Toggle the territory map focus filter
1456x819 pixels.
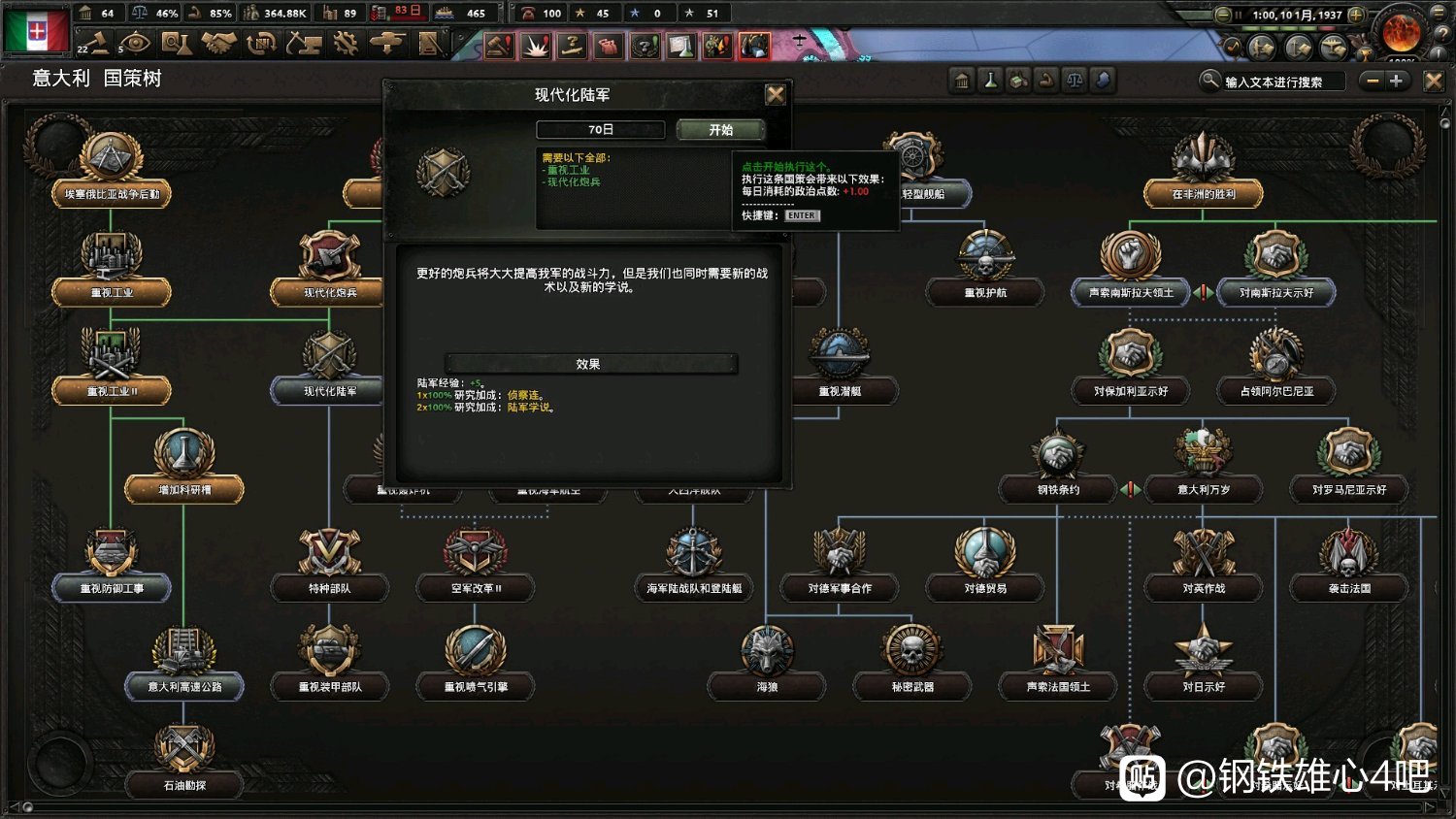(1103, 81)
